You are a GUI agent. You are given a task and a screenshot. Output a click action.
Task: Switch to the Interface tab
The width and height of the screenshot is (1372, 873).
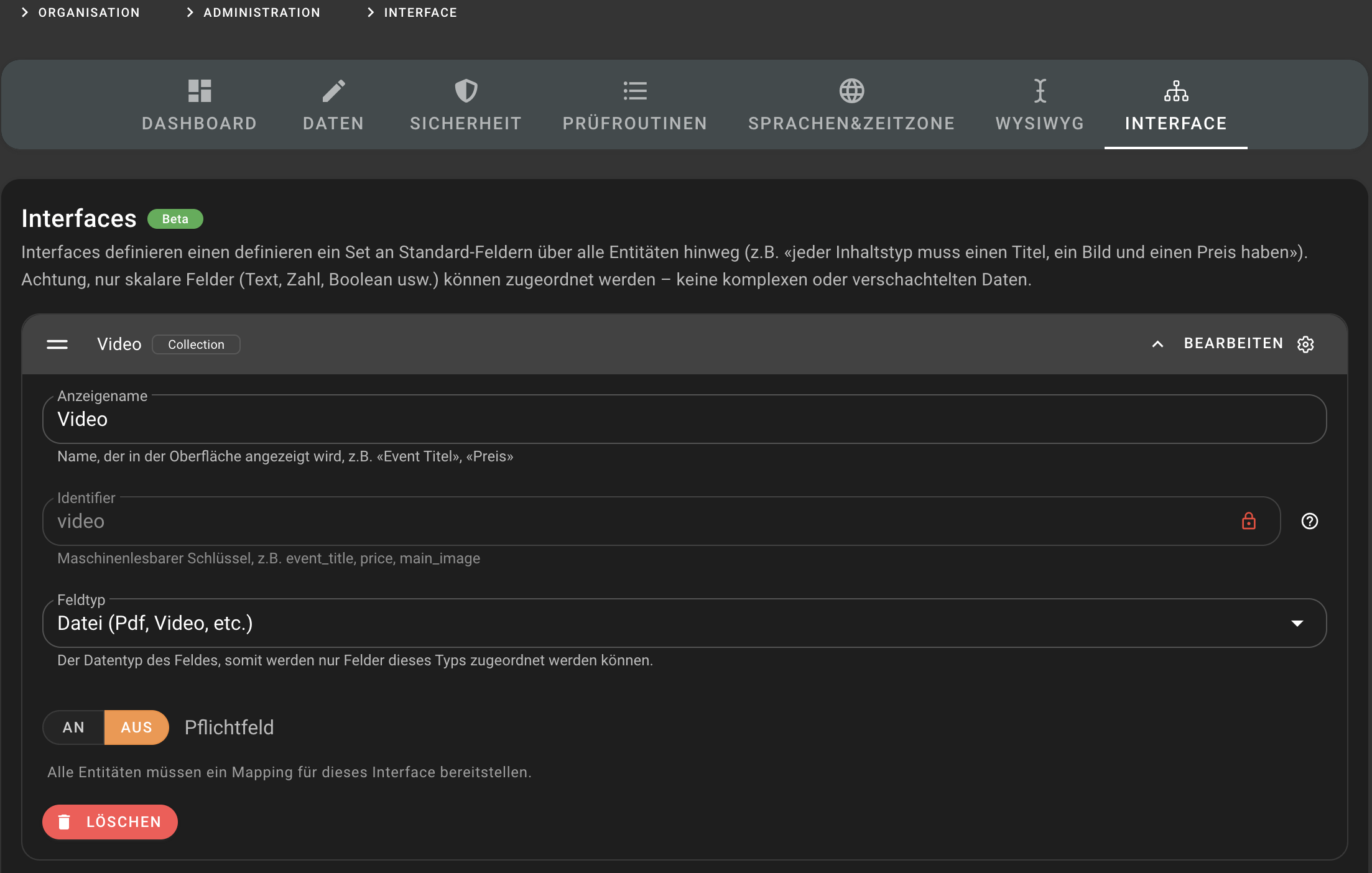[1175, 106]
